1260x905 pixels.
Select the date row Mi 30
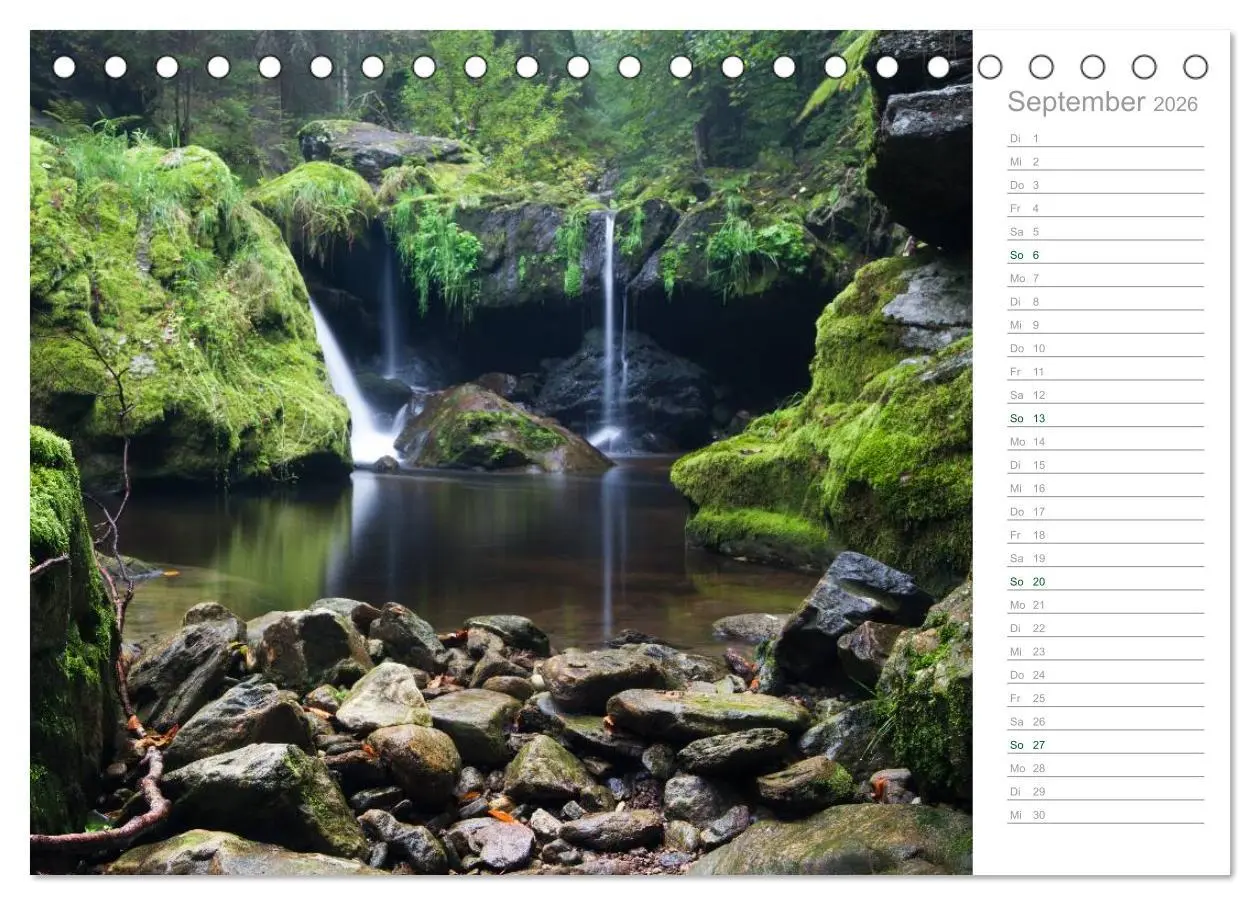tap(1105, 815)
